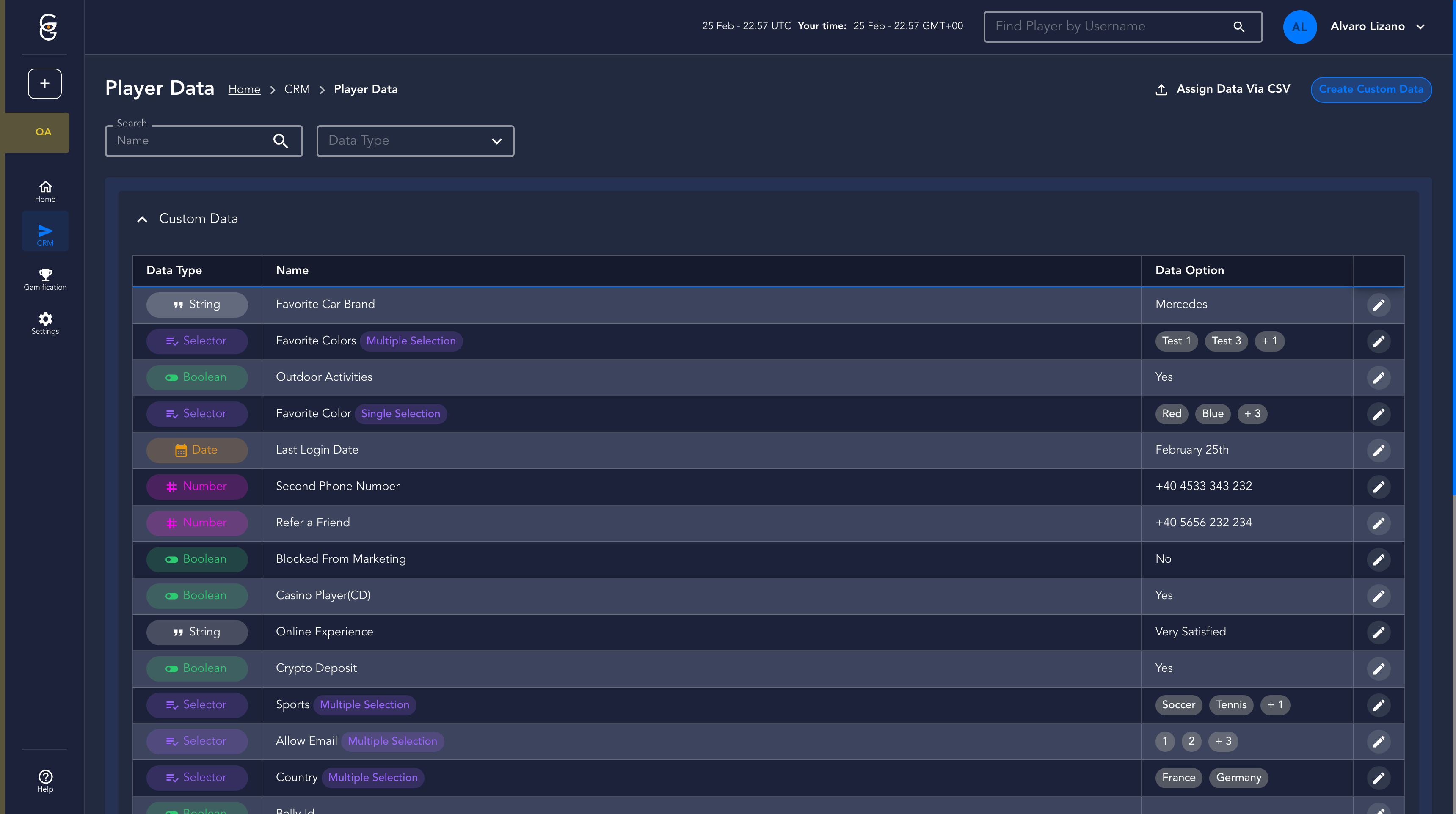Switch to the QA environment tab
The height and width of the screenshot is (814, 1456).
coord(43,132)
